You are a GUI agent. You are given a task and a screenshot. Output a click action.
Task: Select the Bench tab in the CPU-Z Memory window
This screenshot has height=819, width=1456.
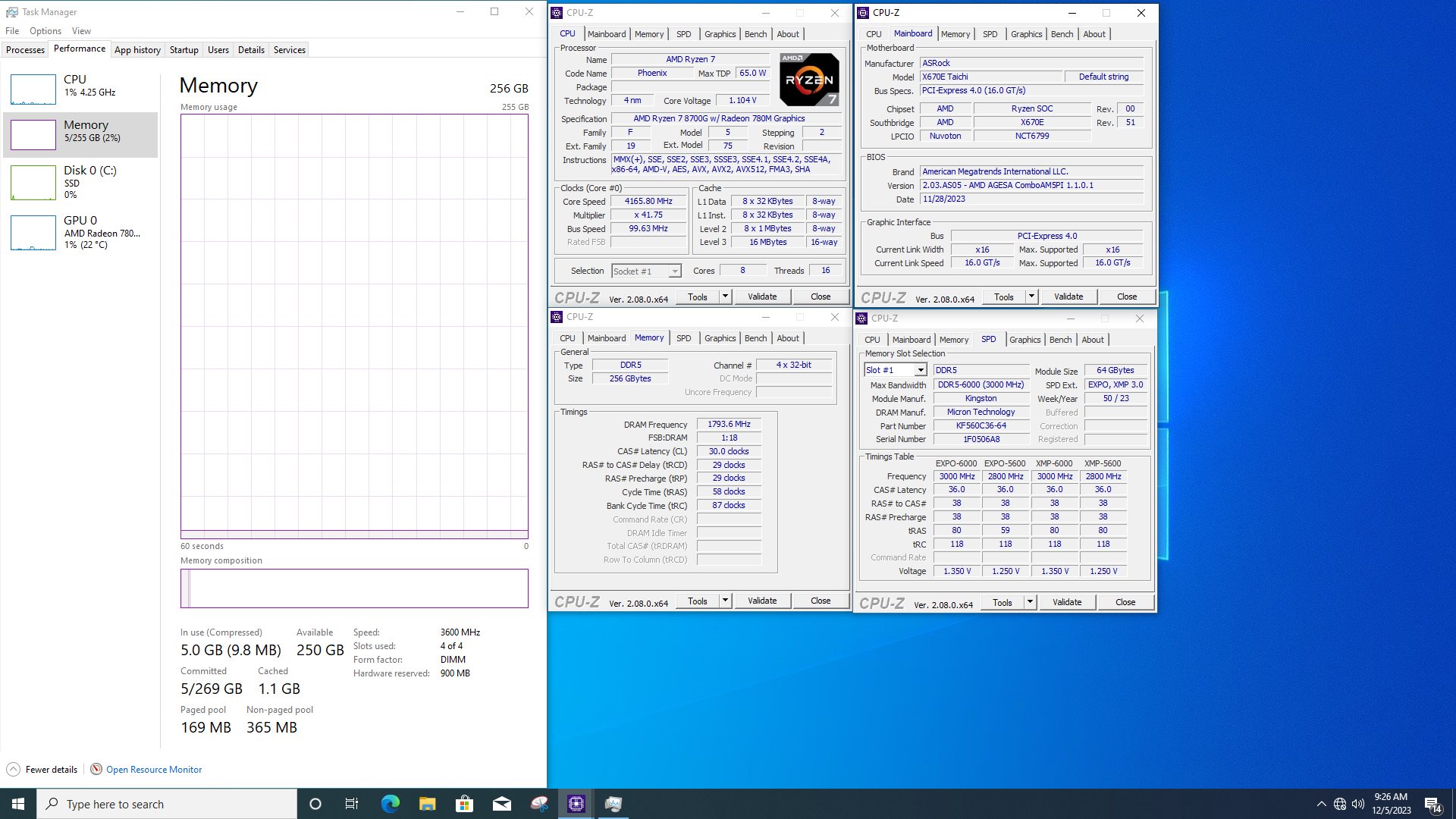(755, 338)
